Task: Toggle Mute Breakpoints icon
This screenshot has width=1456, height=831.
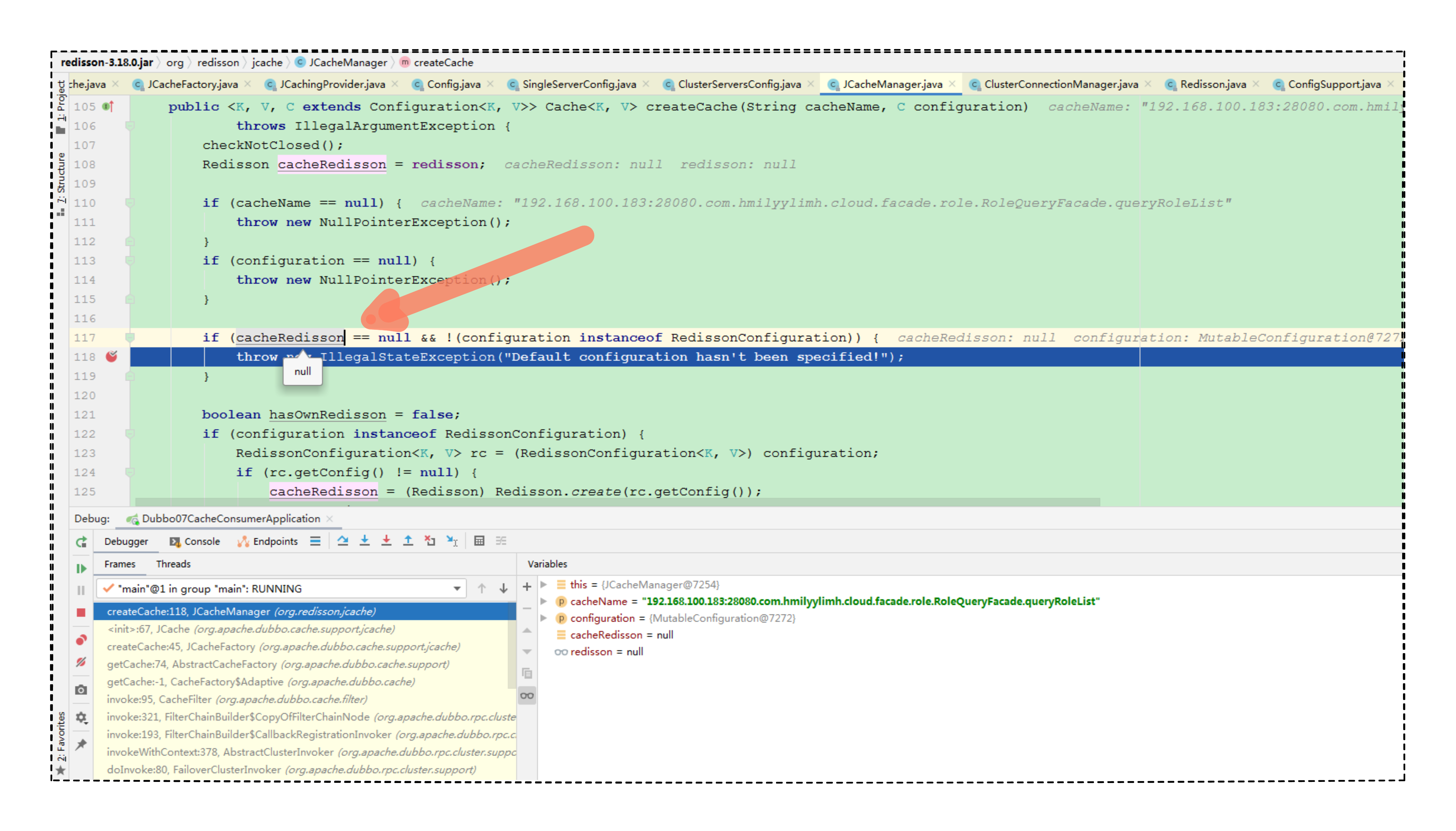Action: (x=81, y=662)
